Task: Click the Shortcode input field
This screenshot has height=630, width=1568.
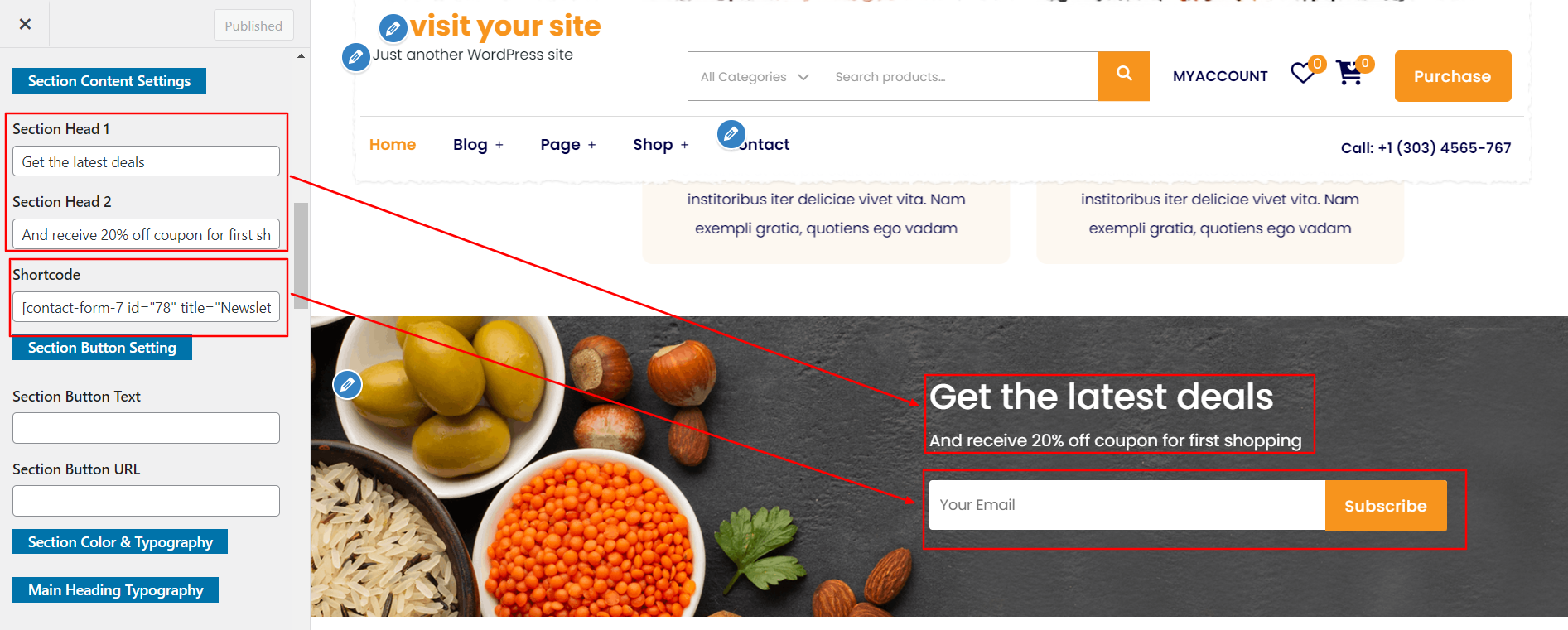Action: pos(146,307)
